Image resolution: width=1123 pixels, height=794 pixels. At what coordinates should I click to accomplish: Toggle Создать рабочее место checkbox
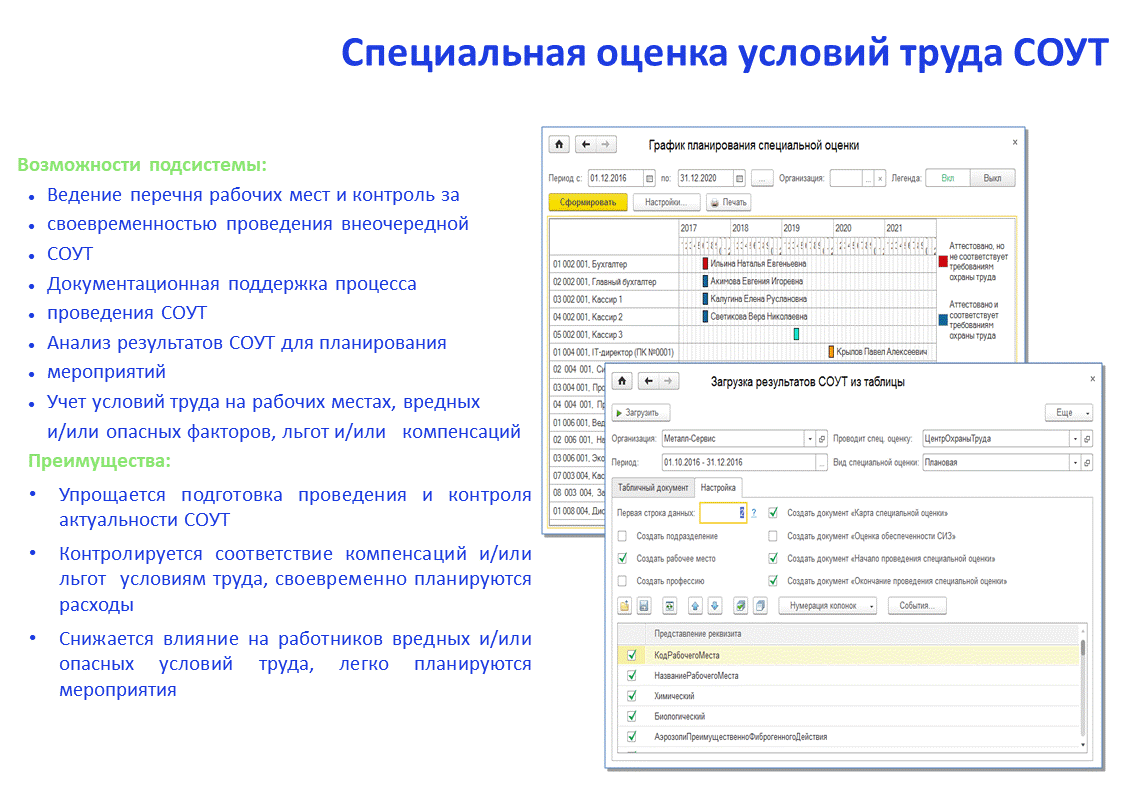(x=622, y=558)
